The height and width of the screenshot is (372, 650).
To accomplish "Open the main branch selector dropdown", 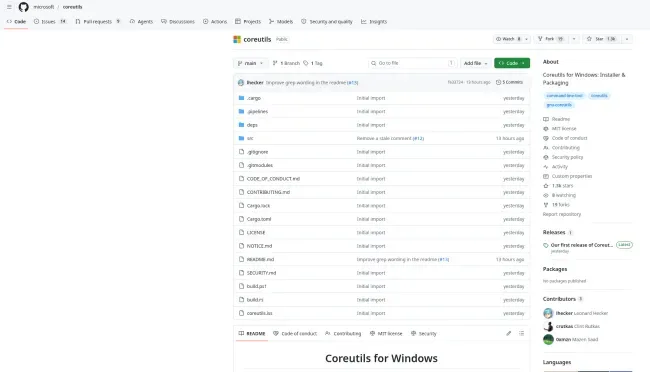I will 250,63.
